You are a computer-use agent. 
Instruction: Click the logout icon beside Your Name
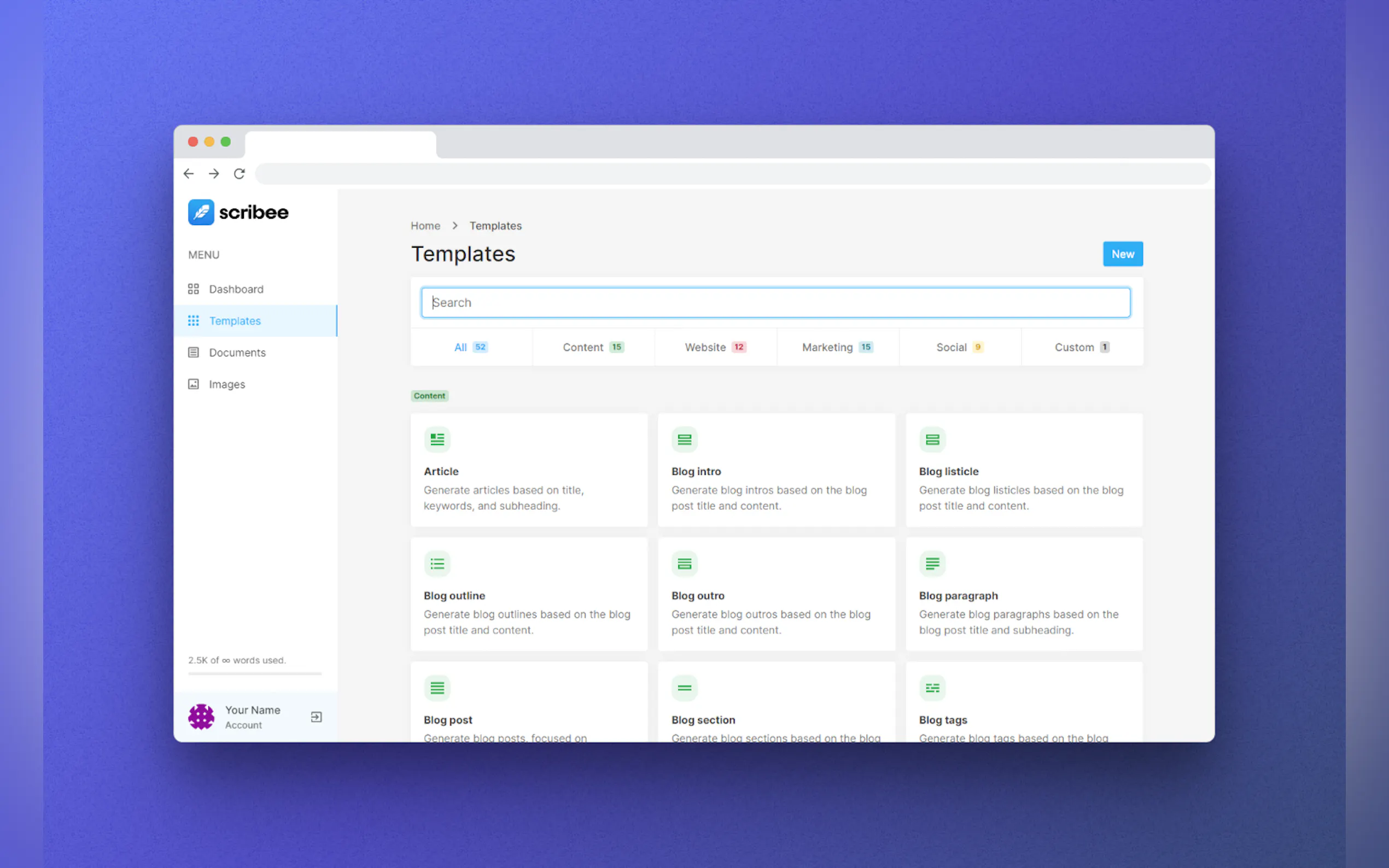(x=317, y=717)
